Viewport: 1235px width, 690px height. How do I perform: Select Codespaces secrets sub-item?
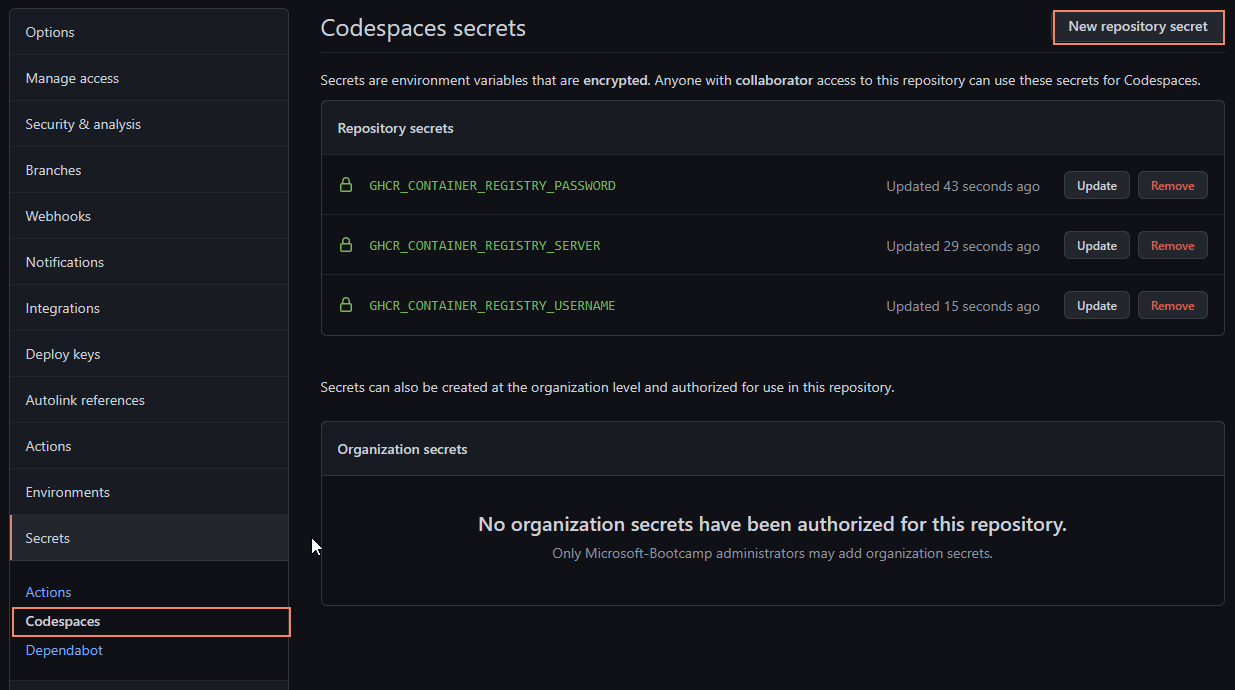coord(151,621)
